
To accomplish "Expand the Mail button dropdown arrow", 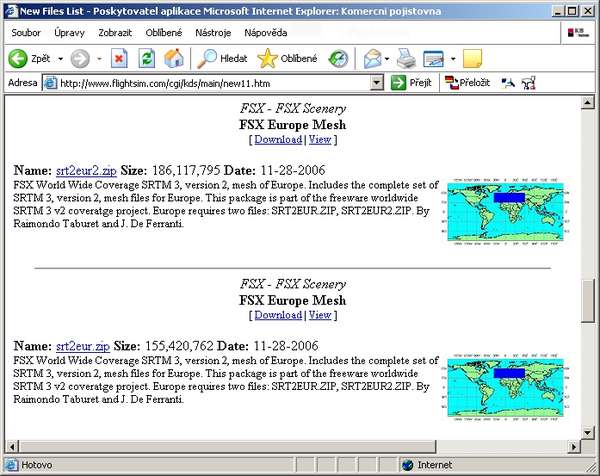I will pos(386,59).
